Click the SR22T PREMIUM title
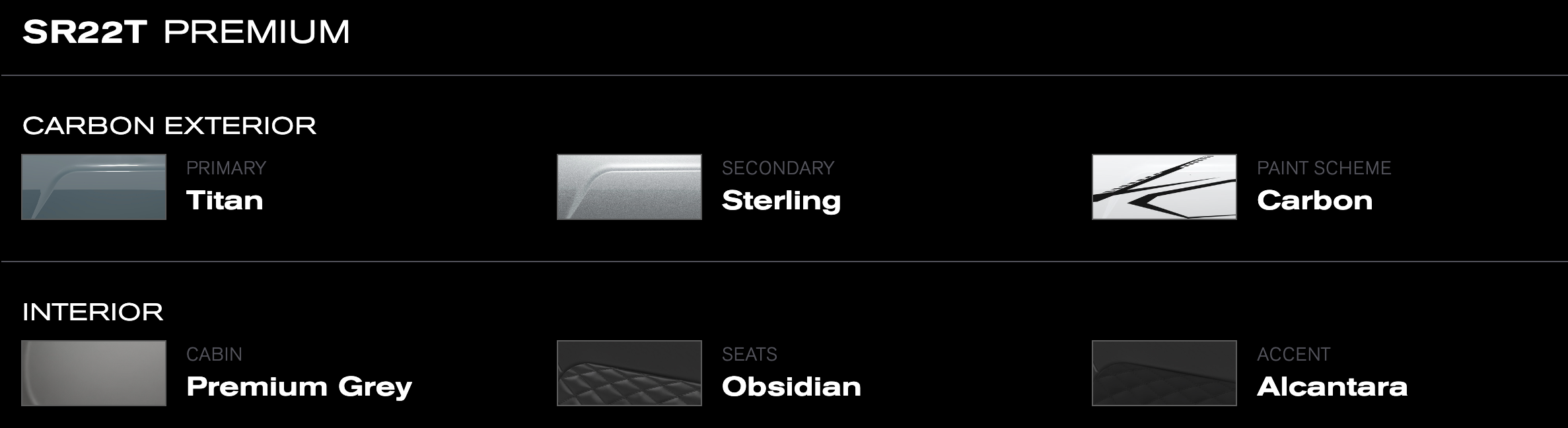This screenshot has height=428, width=1568. pyautogui.click(x=186, y=32)
